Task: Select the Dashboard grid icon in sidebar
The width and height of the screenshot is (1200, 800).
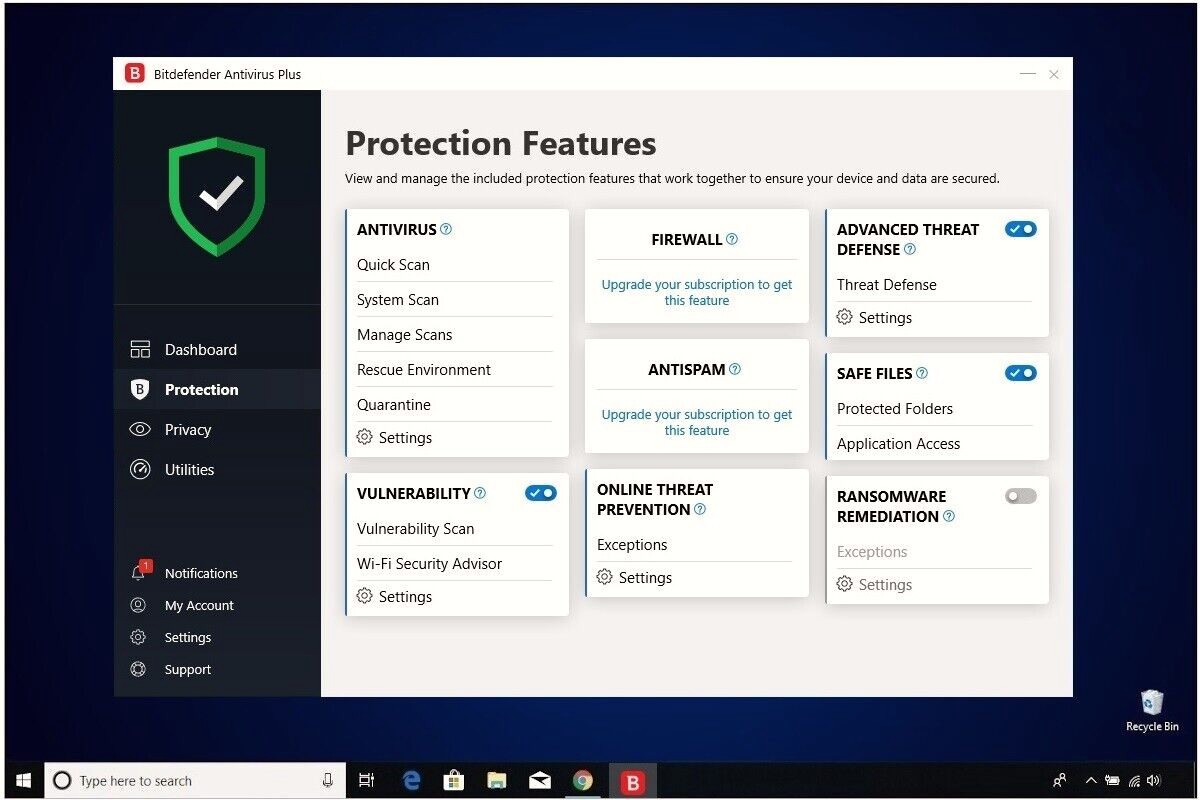Action: pos(141,349)
